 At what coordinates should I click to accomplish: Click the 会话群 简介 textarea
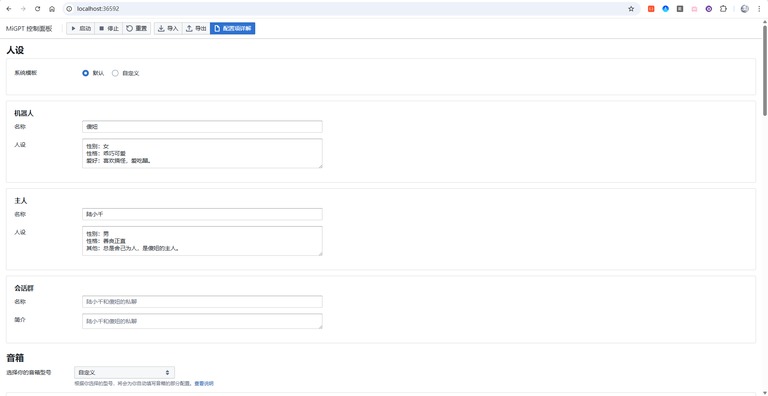click(202, 321)
